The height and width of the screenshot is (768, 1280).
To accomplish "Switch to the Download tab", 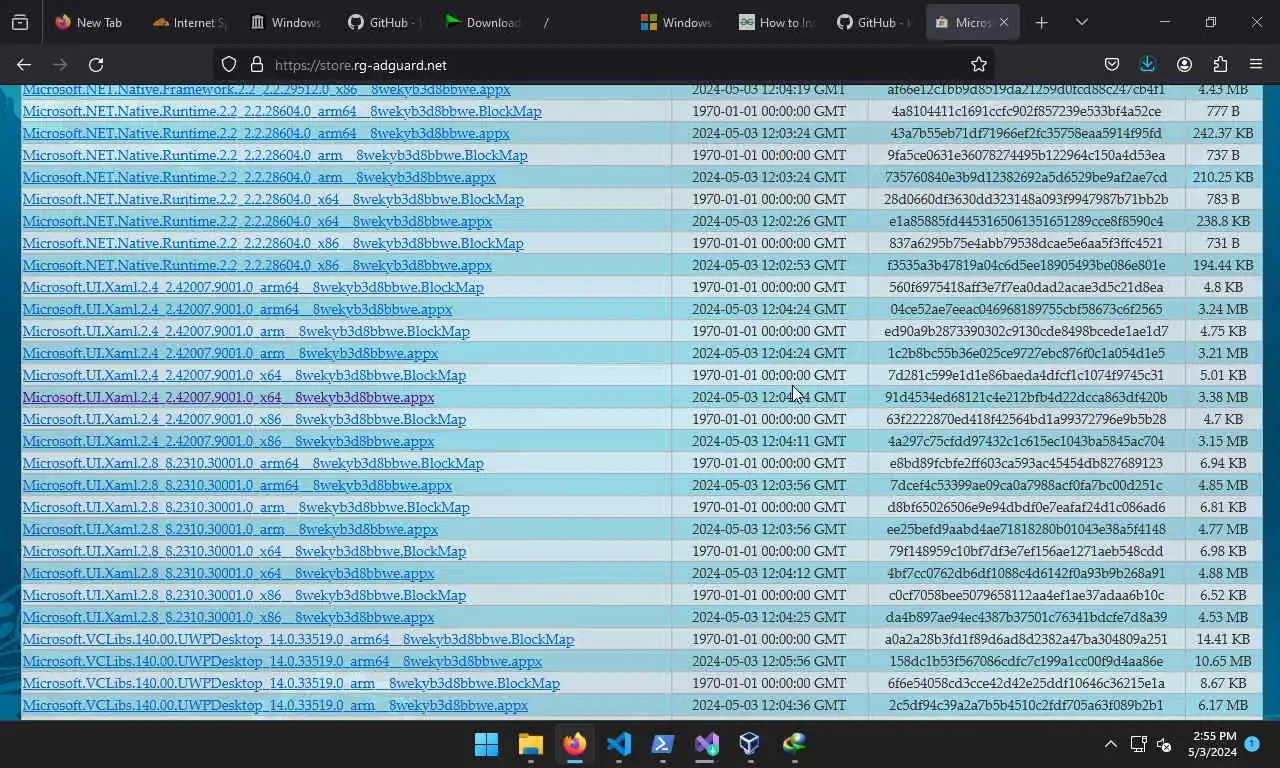I will point(482,22).
